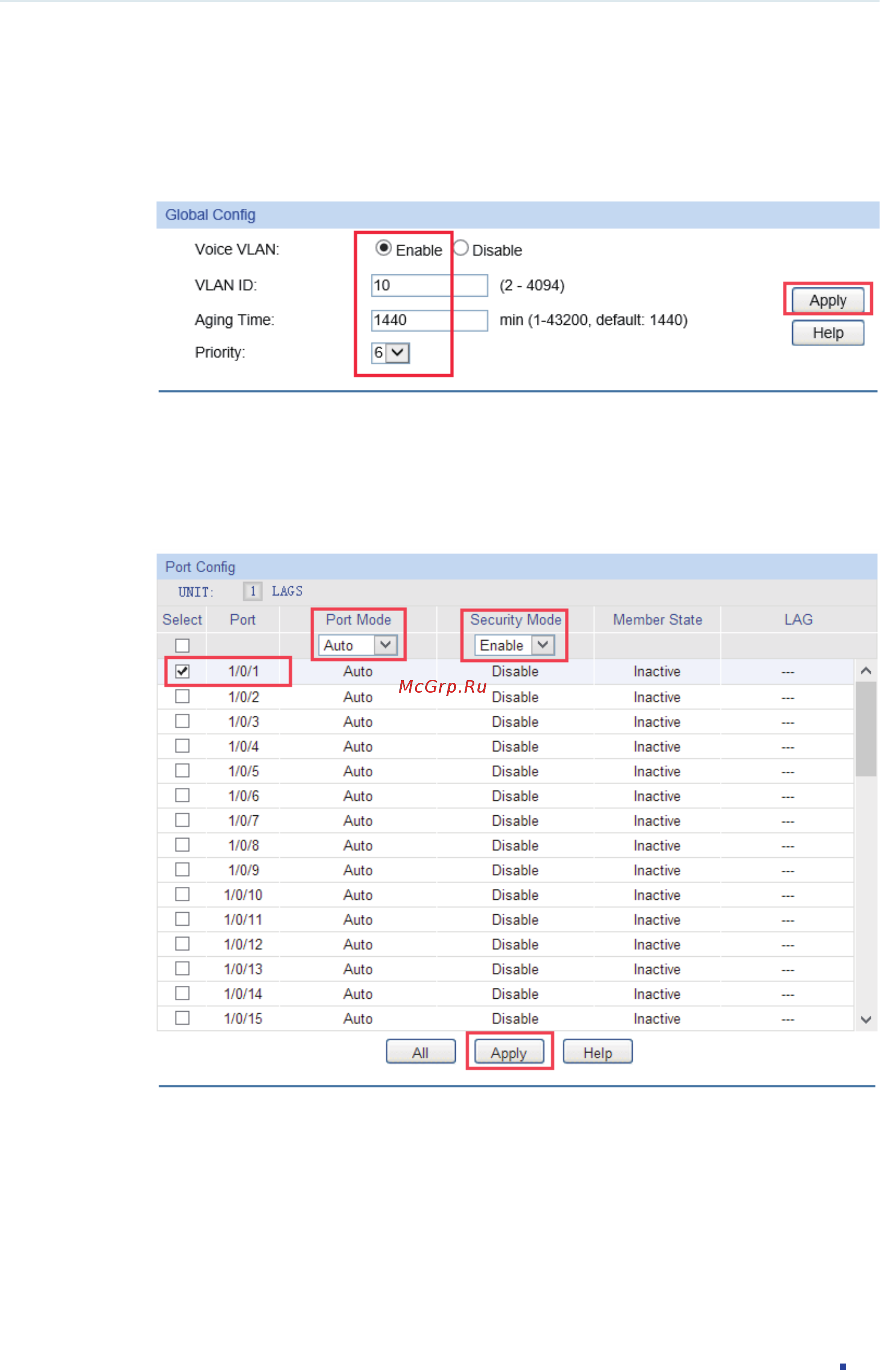Check the port 1/0/13 checkbox
This screenshot has height=1372, width=880.
[182, 968]
